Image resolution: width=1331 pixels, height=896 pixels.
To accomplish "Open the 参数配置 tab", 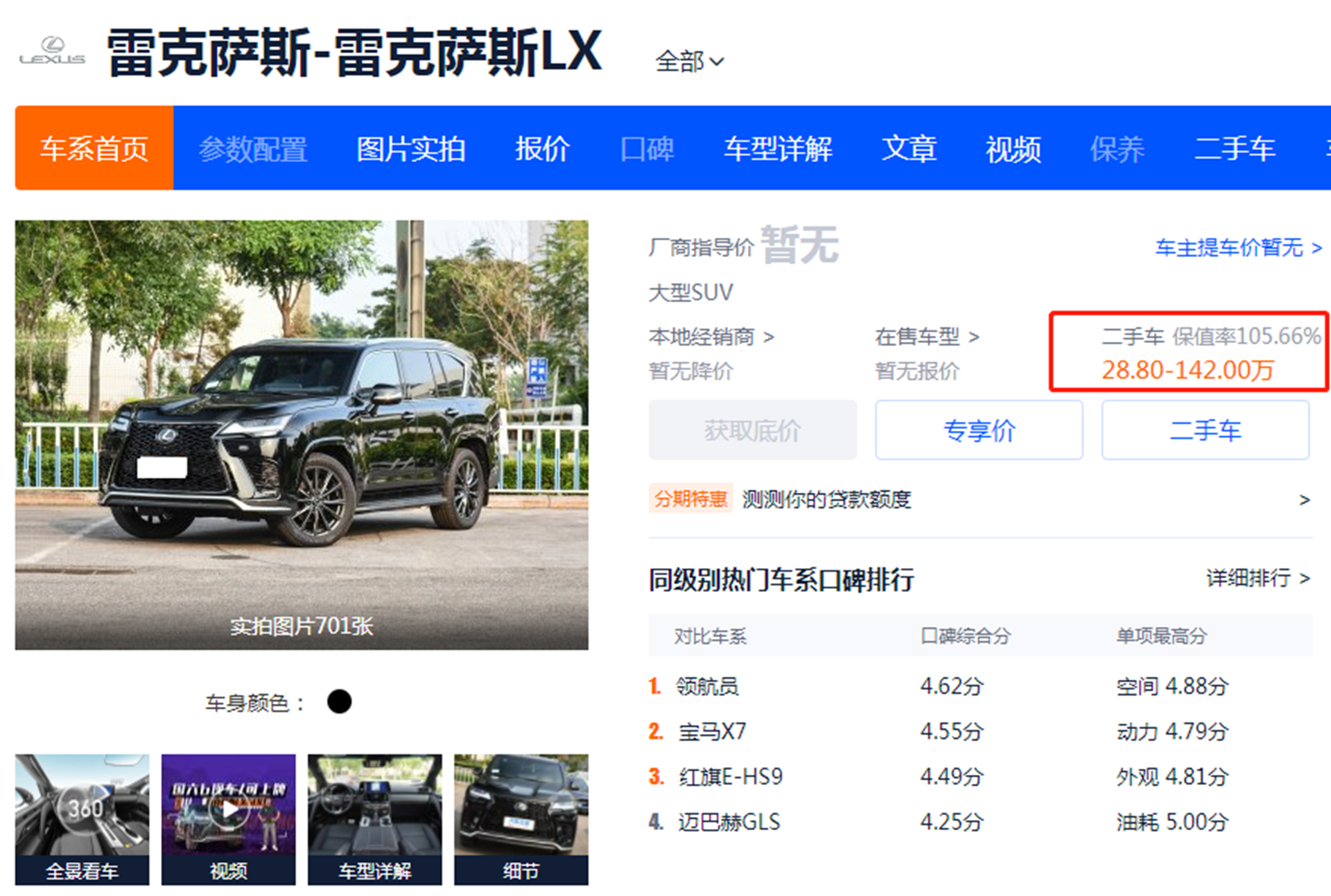I will [x=253, y=149].
